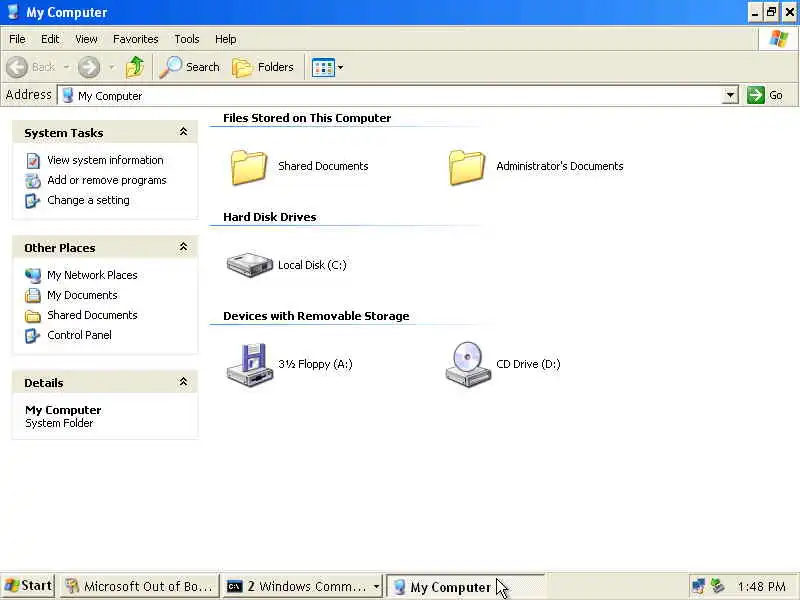
Task: Select the Local Disk (C:) drive icon
Action: [x=249, y=265]
